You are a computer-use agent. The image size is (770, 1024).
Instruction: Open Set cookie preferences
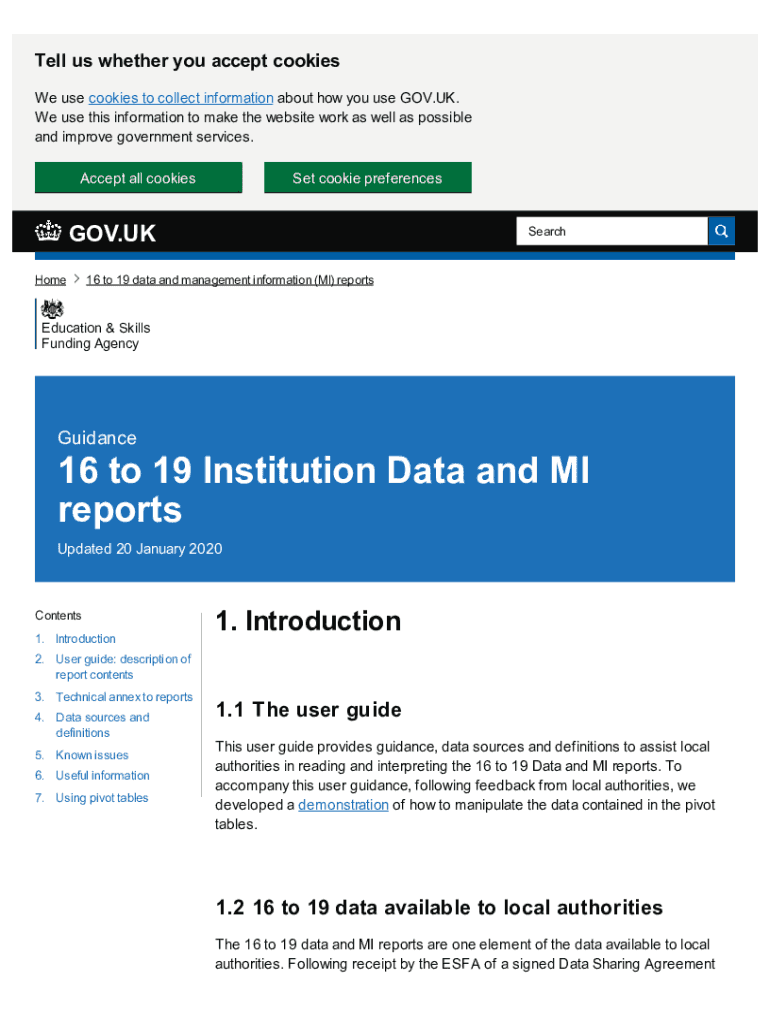click(367, 178)
